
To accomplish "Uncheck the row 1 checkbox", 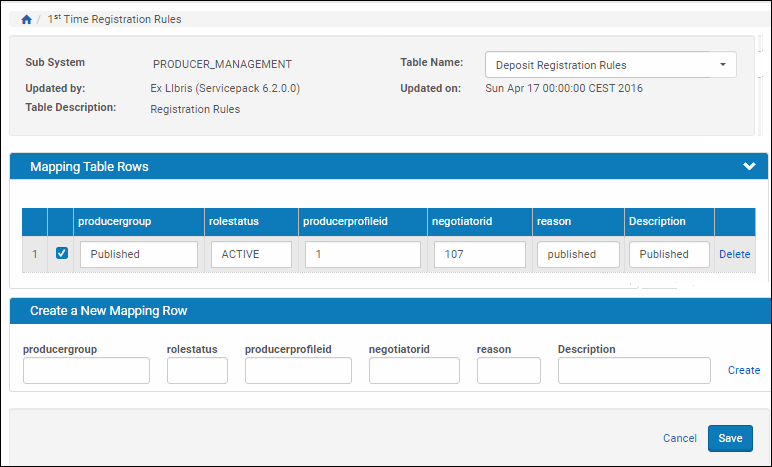I will click(x=62, y=254).
